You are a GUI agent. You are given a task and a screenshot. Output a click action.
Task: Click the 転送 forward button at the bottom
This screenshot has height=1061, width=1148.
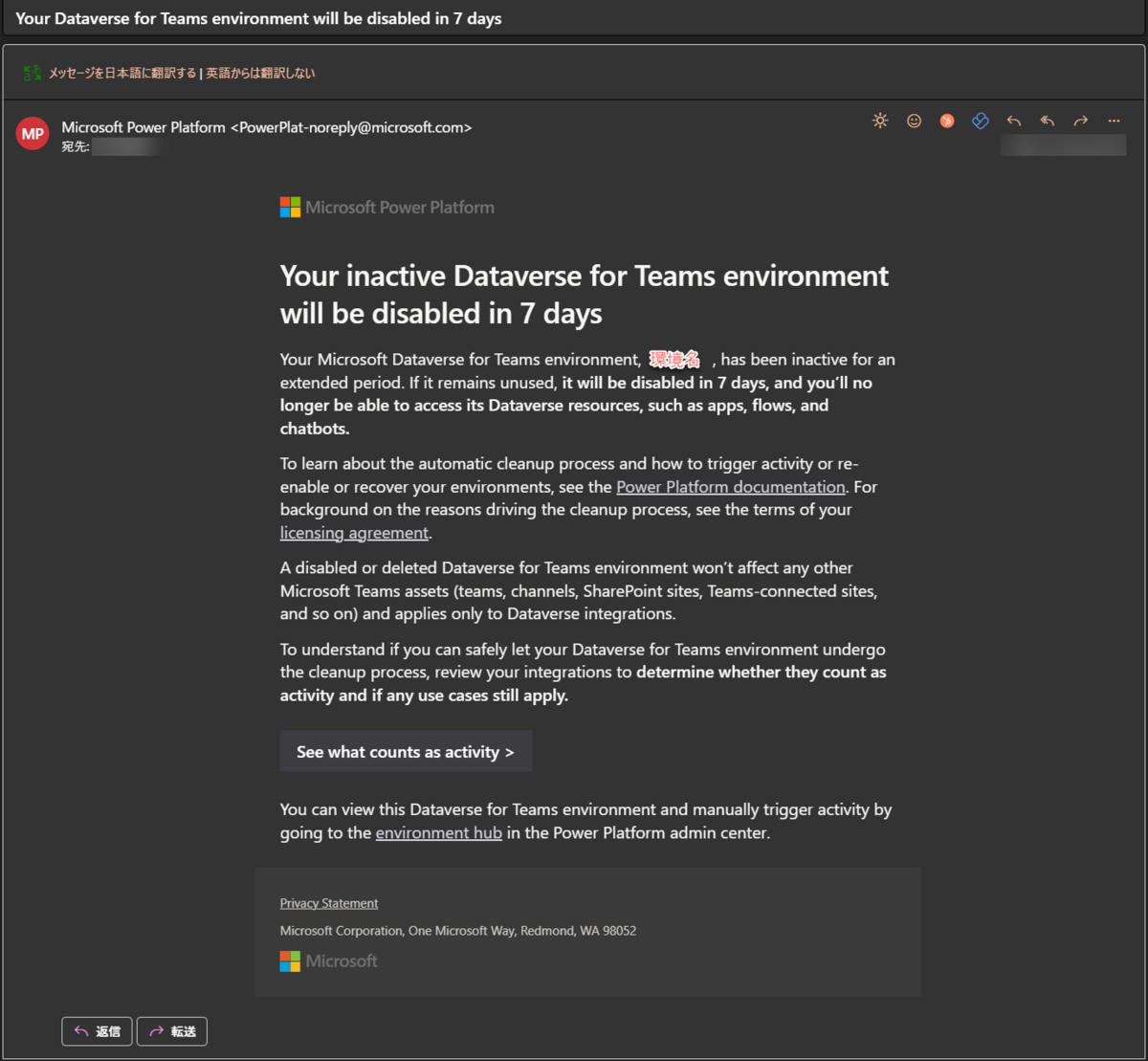(x=172, y=1031)
